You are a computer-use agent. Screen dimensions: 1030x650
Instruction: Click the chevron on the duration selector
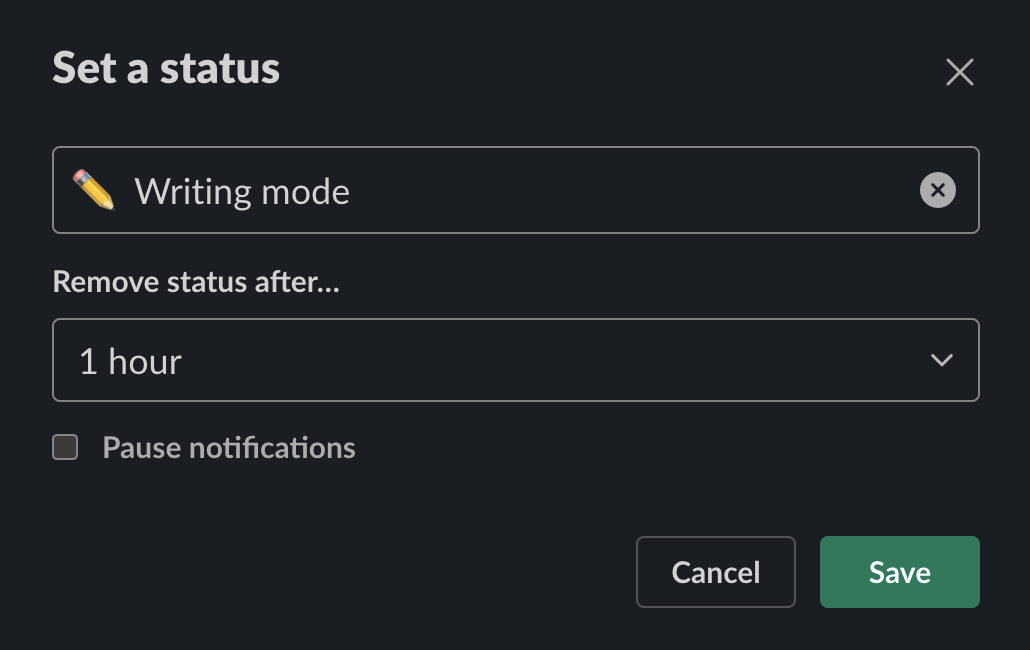941,359
